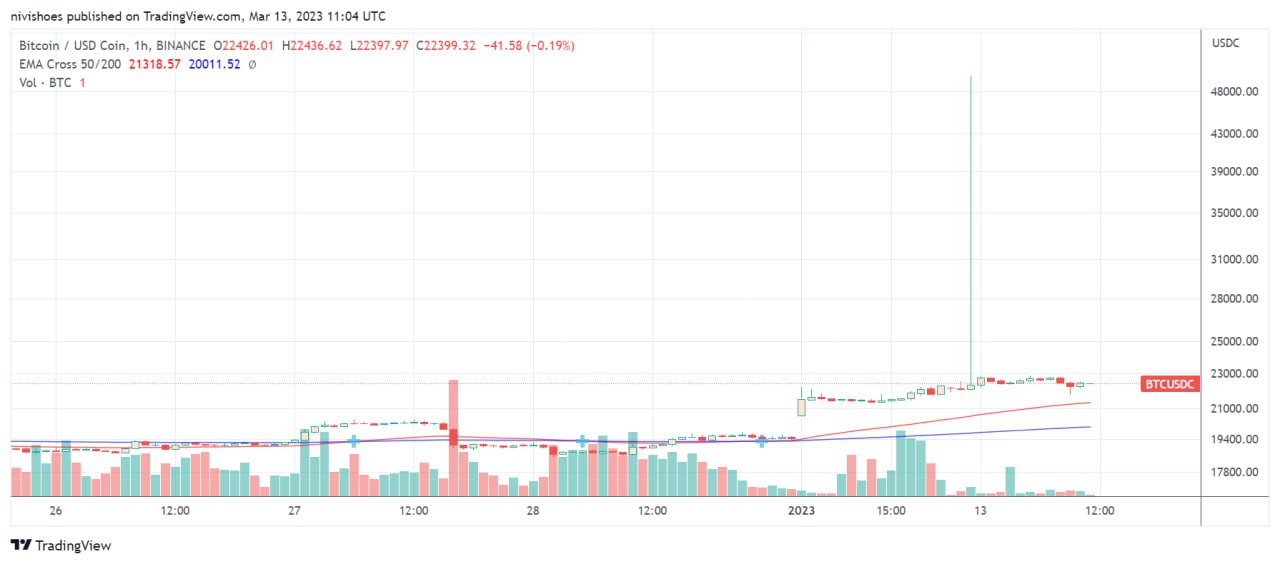Image resolution: width=1280 pixels, height=564 pixels.
Task: Open the EMA Cross 50/200 indicator label
Action: click(70, 64)
